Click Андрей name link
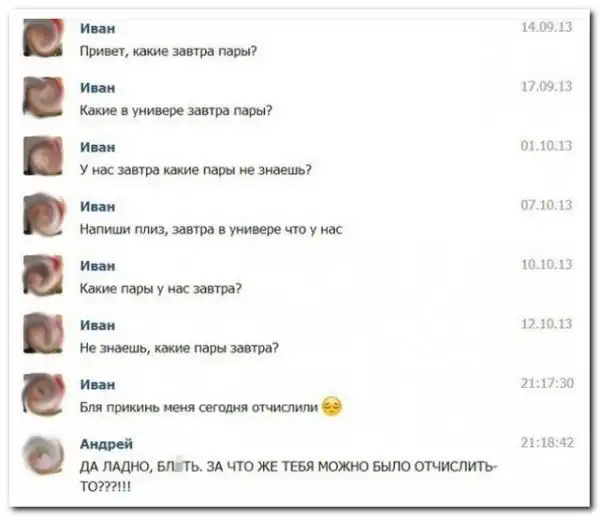Image resolution: width=600 pixels, height=517 pixels. coord(106,444)
